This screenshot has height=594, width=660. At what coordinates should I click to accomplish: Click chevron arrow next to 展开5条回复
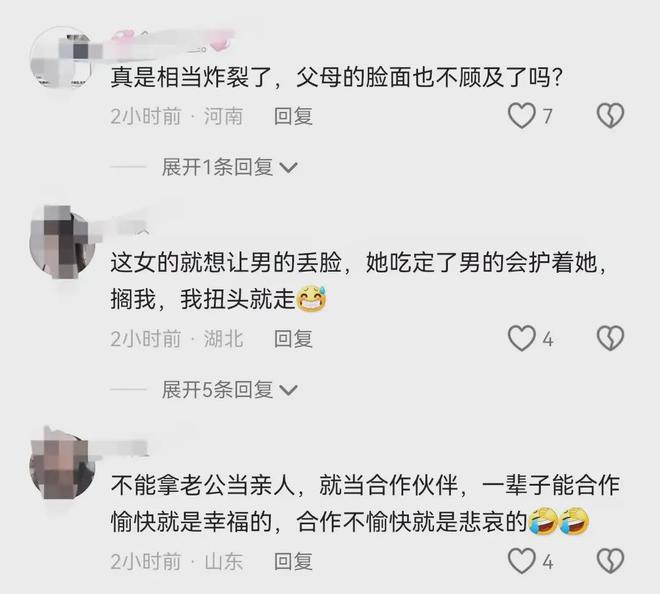[289, 391]
